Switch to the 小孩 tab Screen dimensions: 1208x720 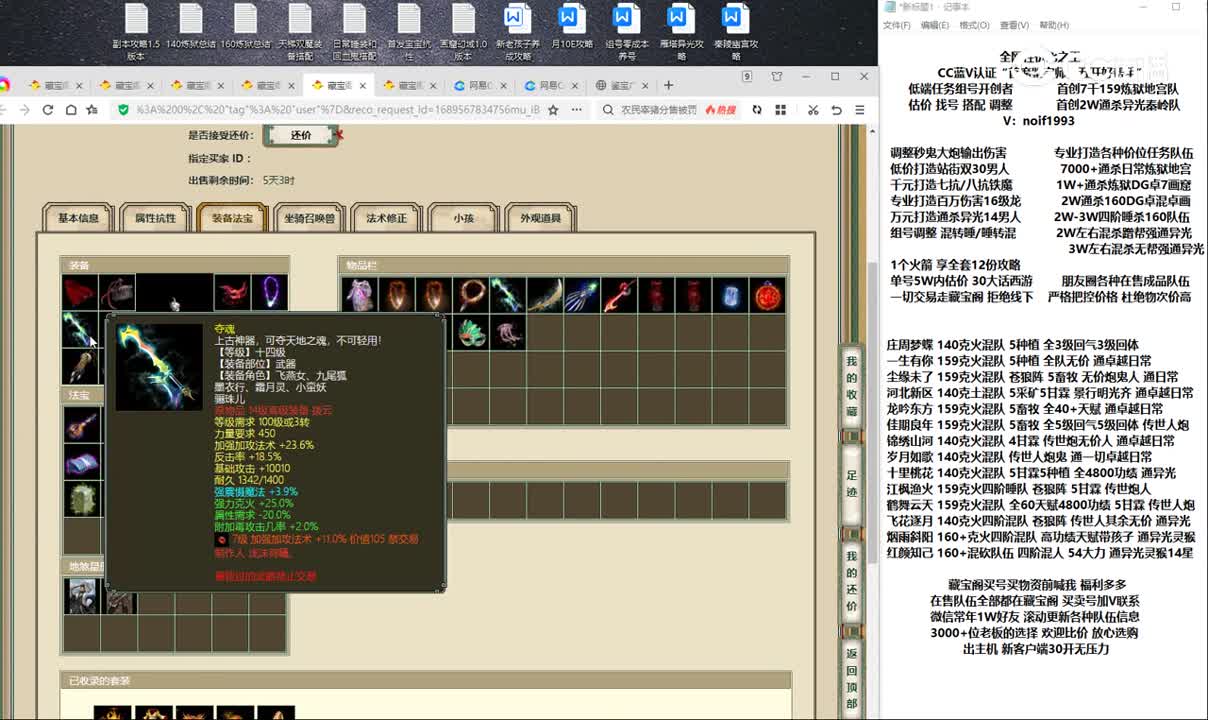point(464,218)
